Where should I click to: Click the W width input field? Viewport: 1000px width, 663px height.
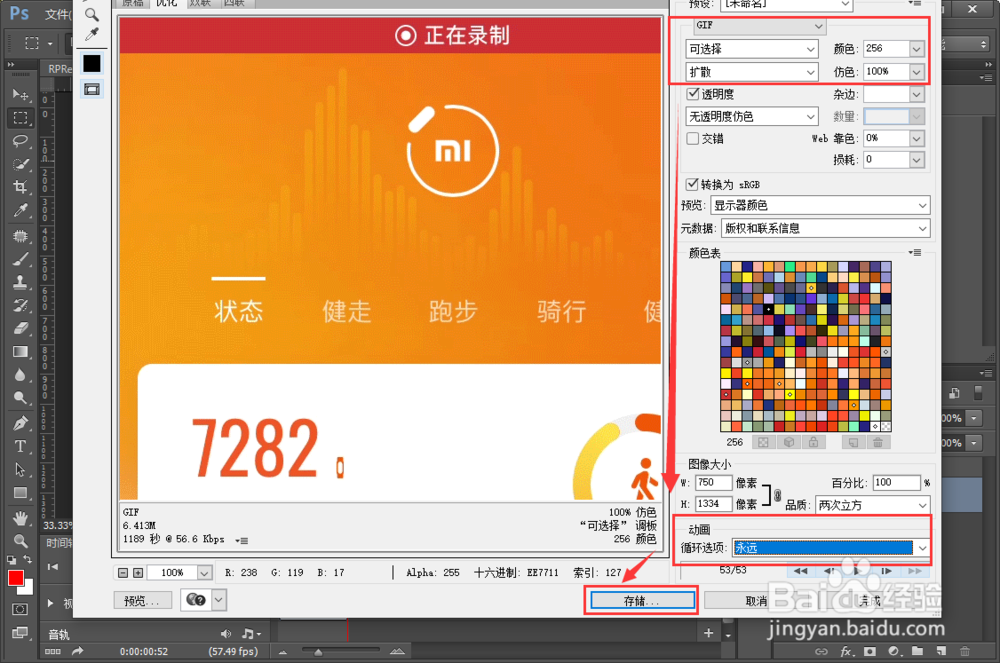coord(713,483)
